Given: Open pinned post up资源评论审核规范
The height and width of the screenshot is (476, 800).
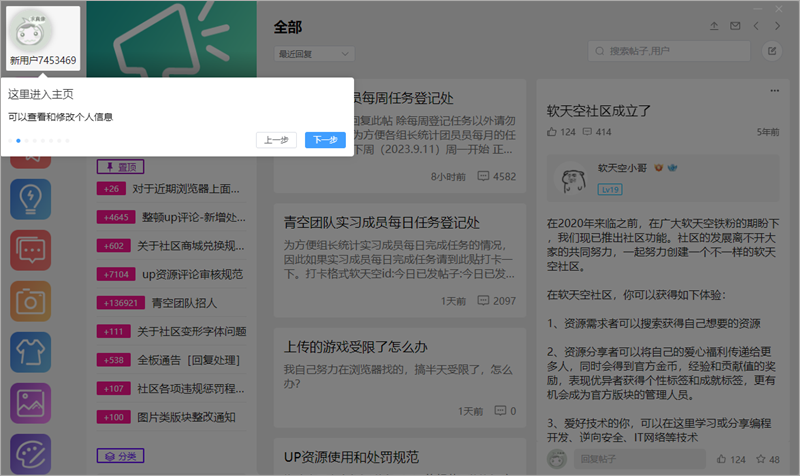Looking at the screenshot, I should click(x=192, y=274).
